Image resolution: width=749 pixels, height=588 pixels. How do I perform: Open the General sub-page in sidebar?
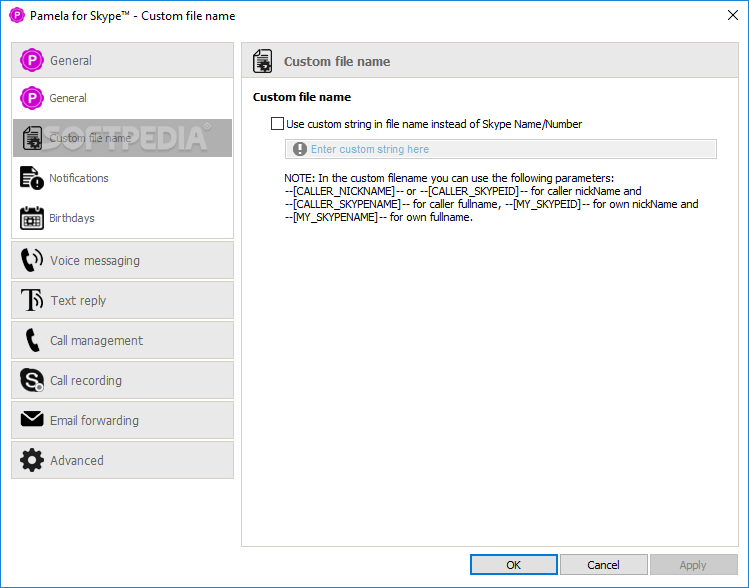[x=122, y=98]
